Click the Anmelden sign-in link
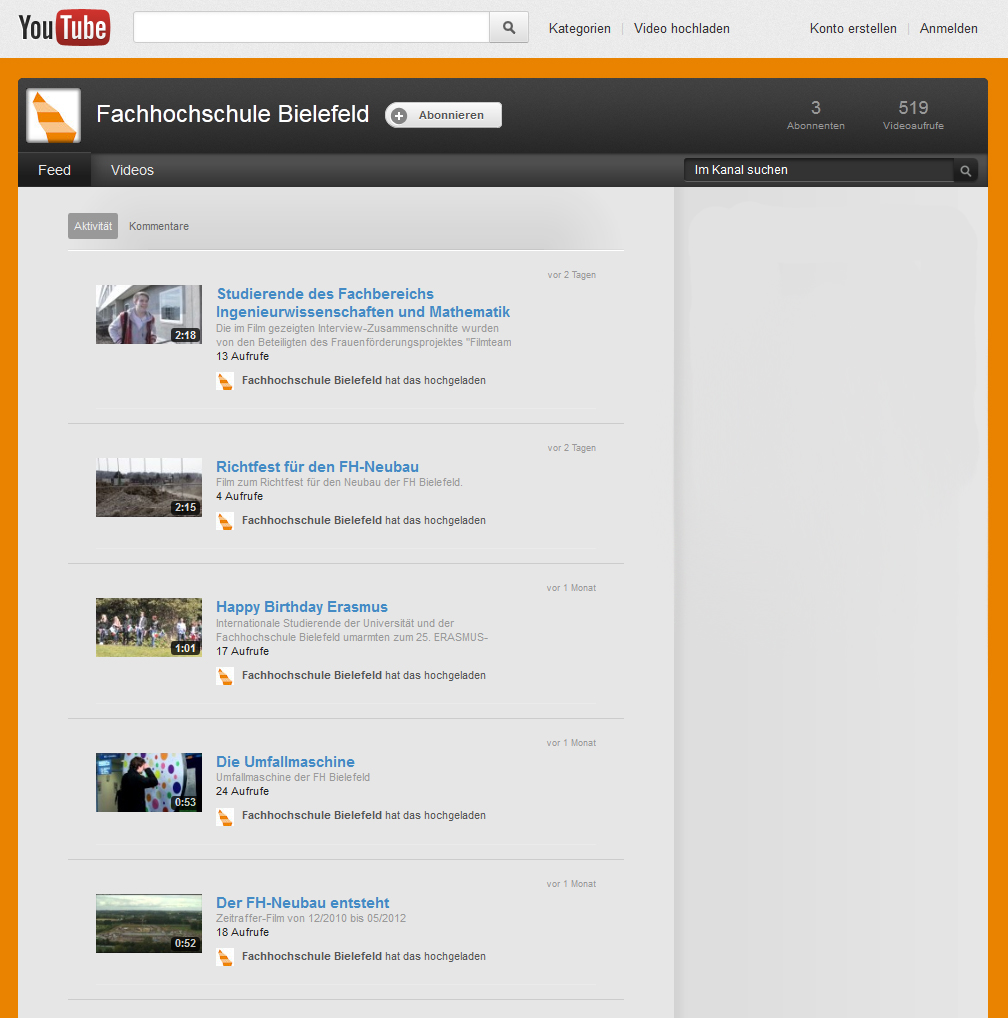Screen dimensions: 1008x1018 point(948,28)
